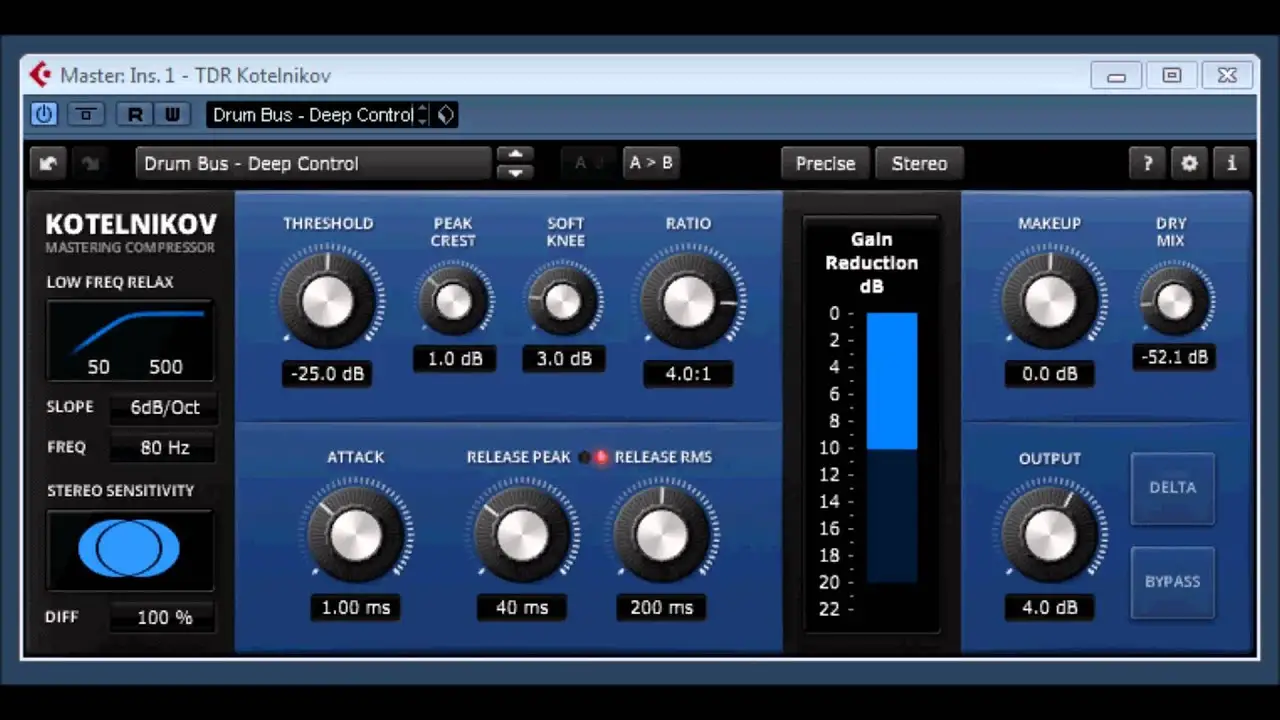Click the Release Peak value 40 ms
This screenshot has width=1280, height=720.
[522, 607]
